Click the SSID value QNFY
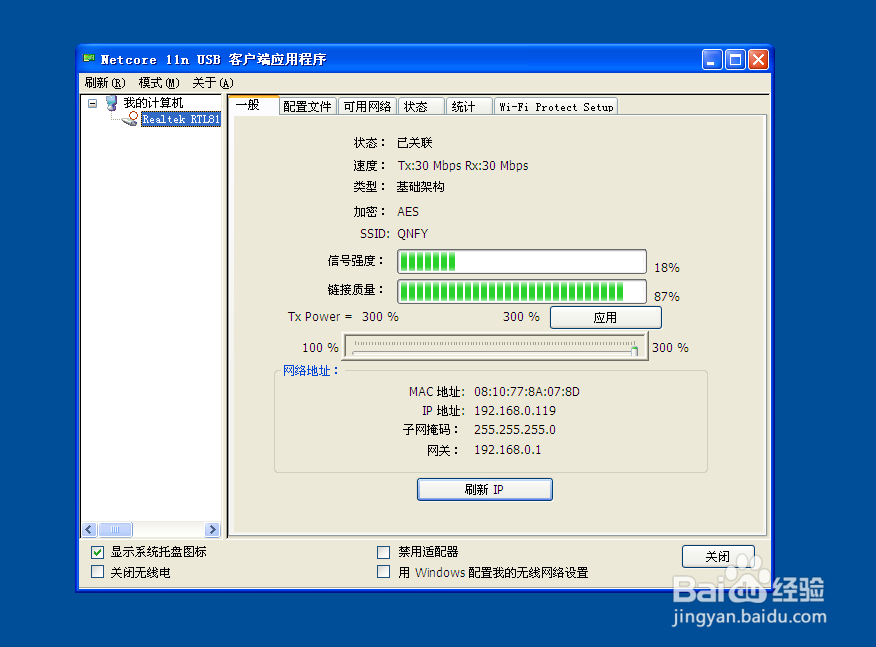 412,234
